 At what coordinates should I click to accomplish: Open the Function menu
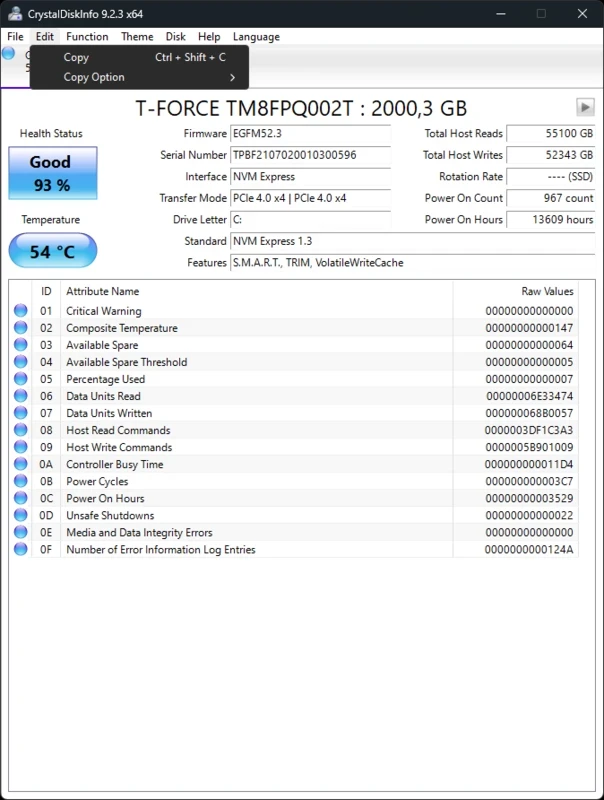point(87,36)
